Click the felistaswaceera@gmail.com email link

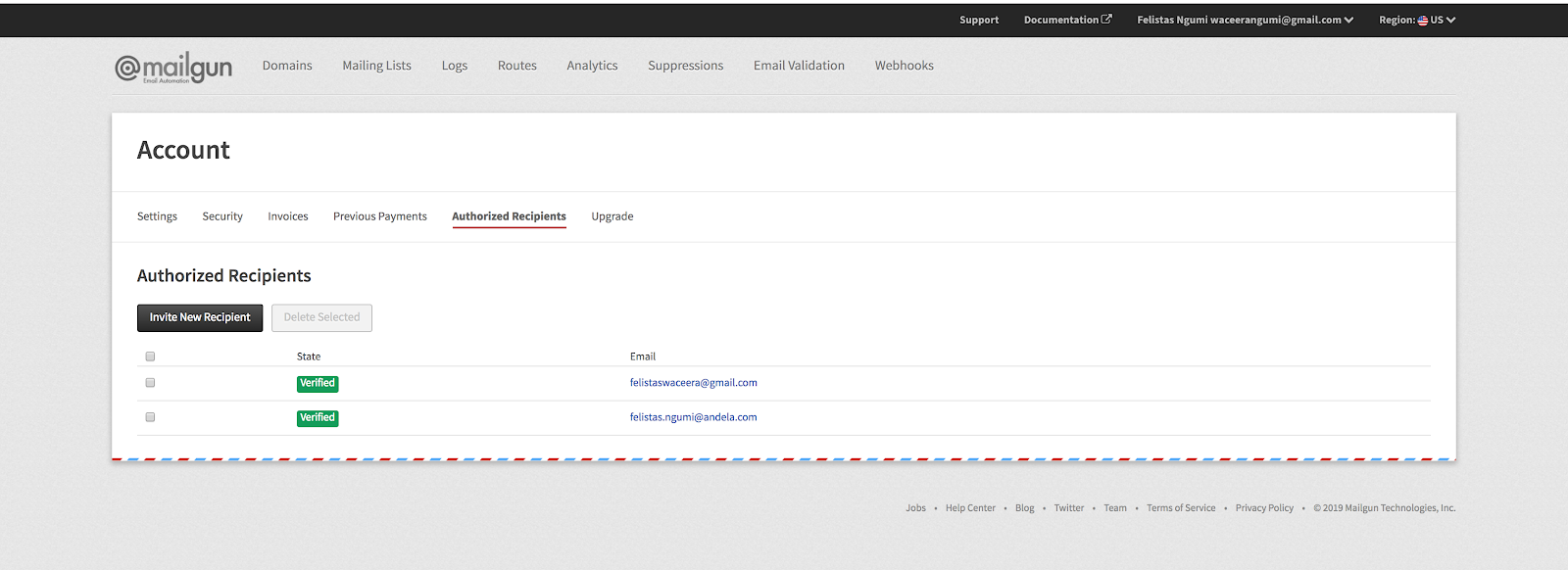pos(693,383)
